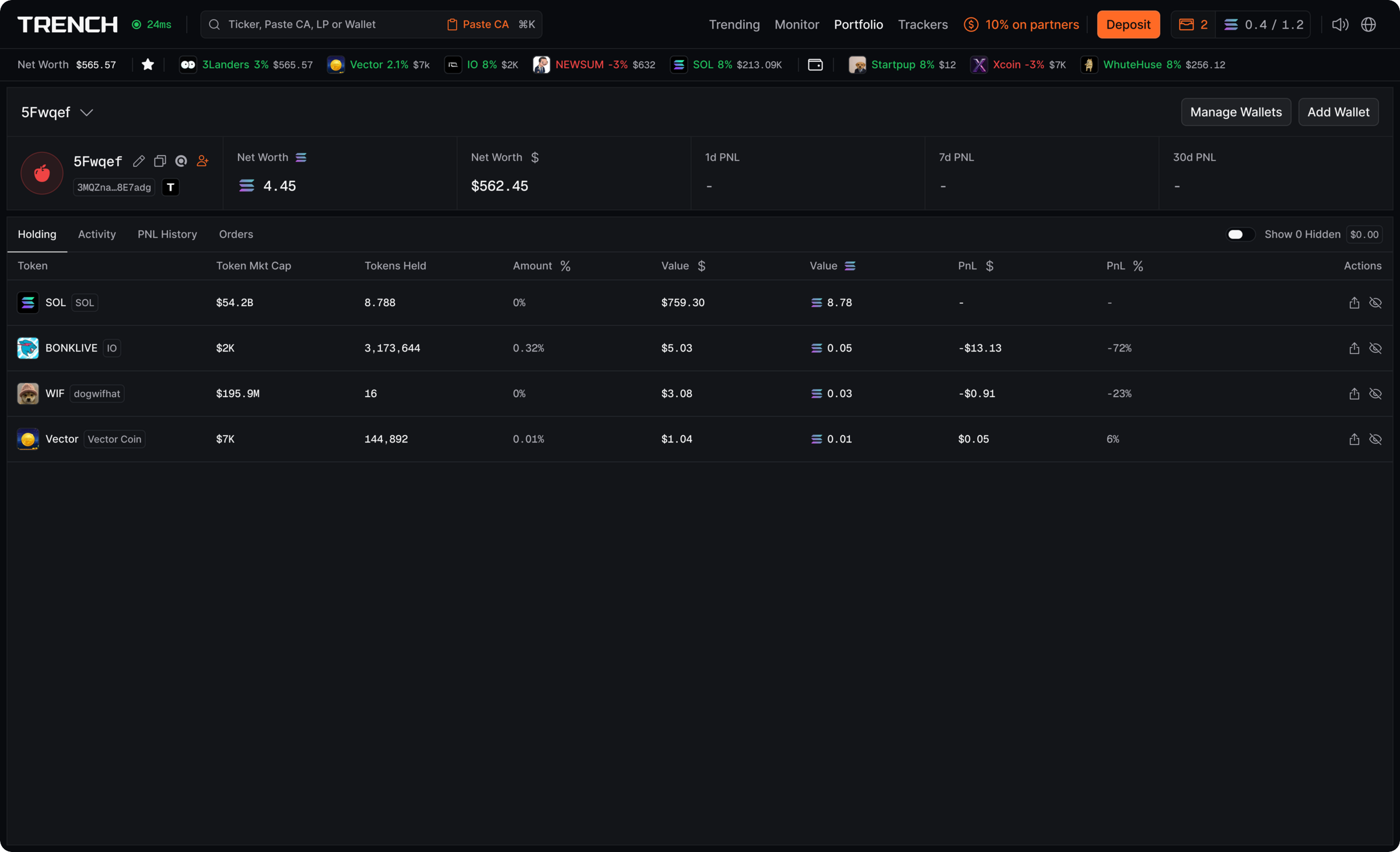
Task: Click the BONKLIVE token logo
Action: point(28,348)
